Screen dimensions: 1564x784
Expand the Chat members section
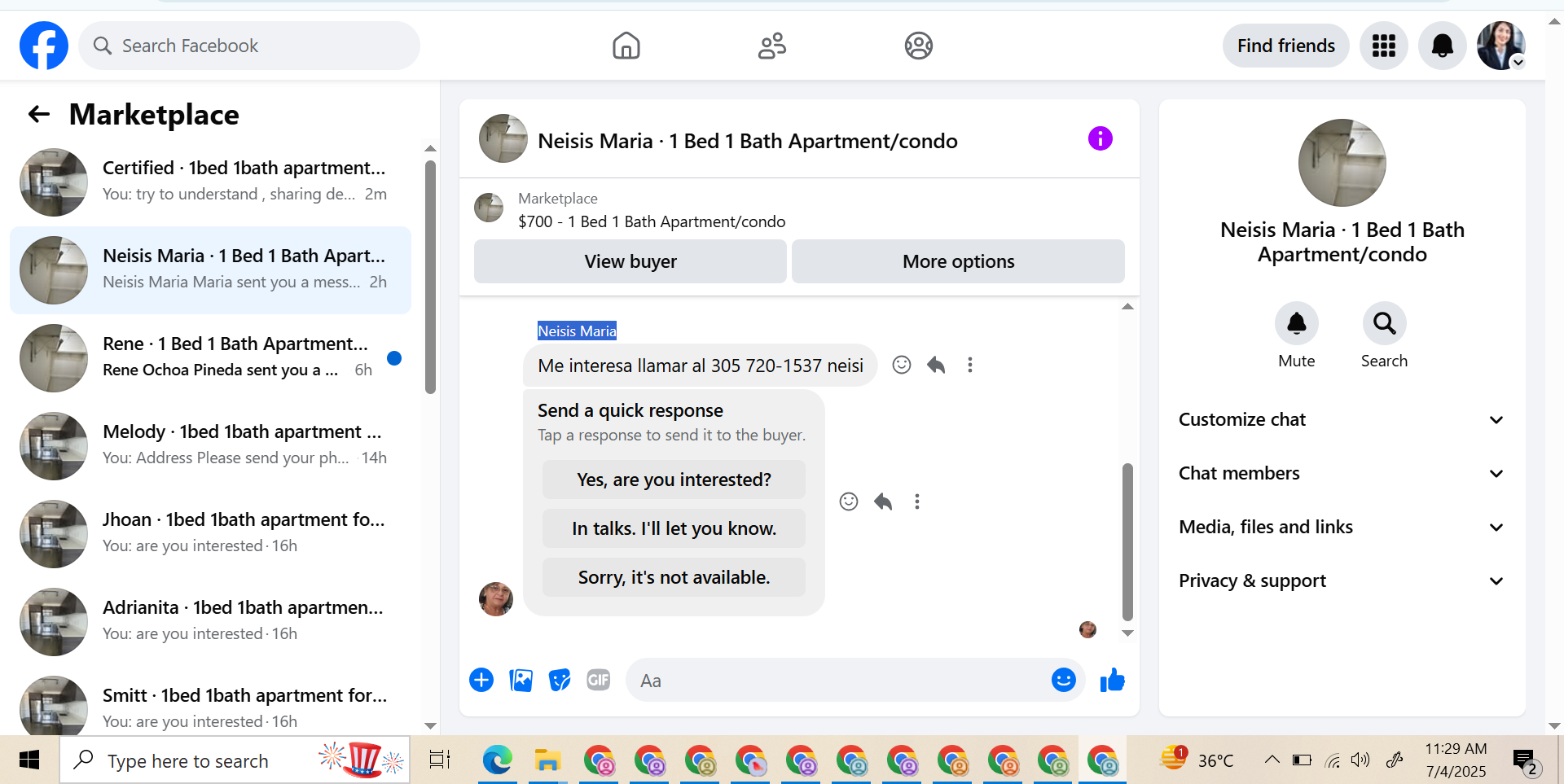click(x=1342, y=473)
